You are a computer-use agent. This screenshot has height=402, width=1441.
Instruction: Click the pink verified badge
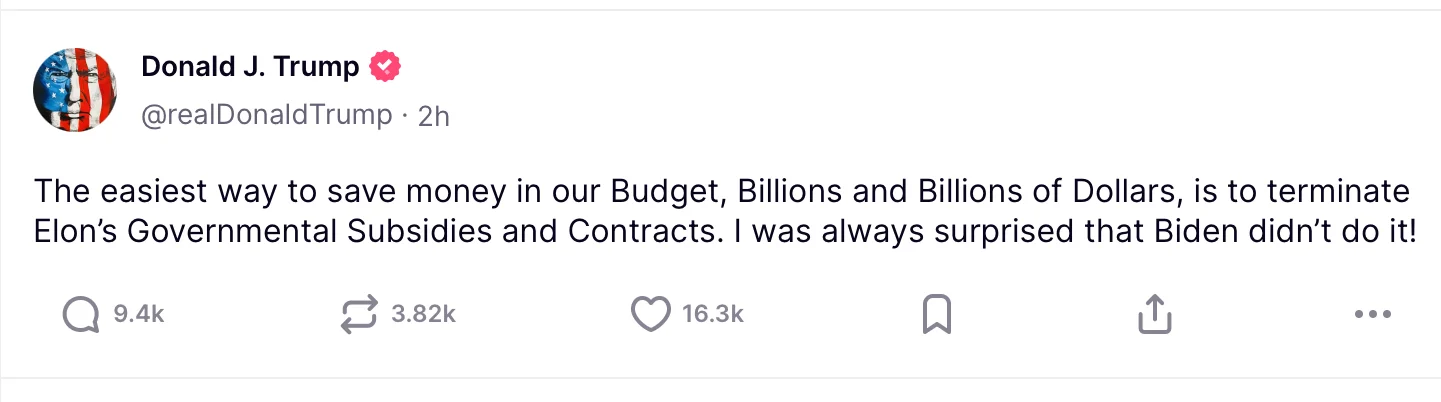coord(385,67)
